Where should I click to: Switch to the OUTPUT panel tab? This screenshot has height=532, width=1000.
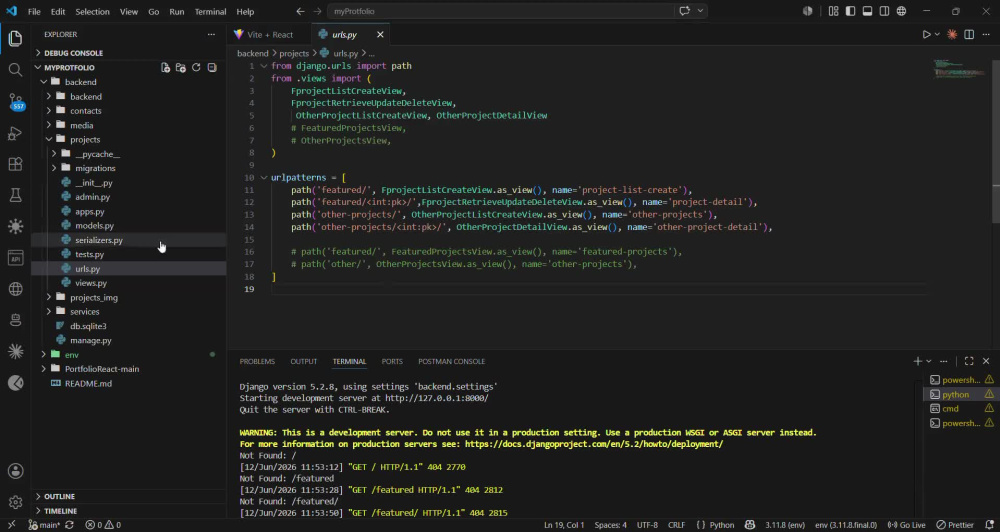(x=304, y=361)
